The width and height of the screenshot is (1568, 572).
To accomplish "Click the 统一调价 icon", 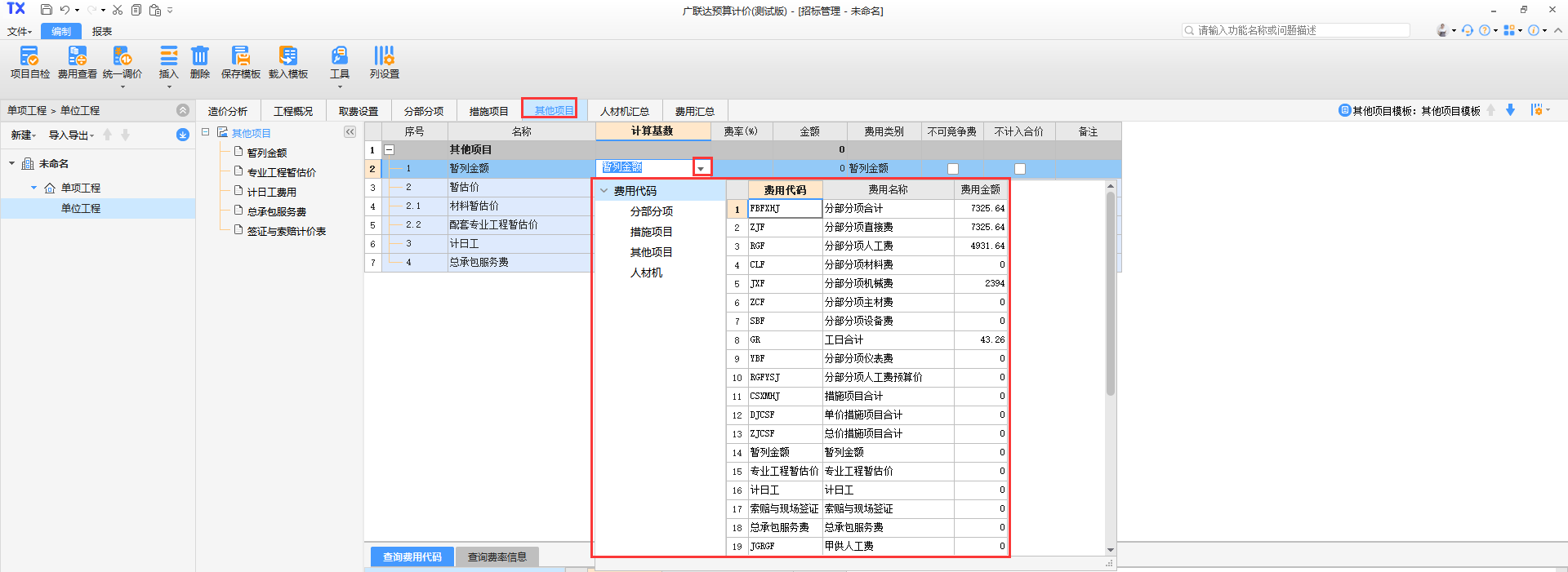I will click(x=122, y=56).
